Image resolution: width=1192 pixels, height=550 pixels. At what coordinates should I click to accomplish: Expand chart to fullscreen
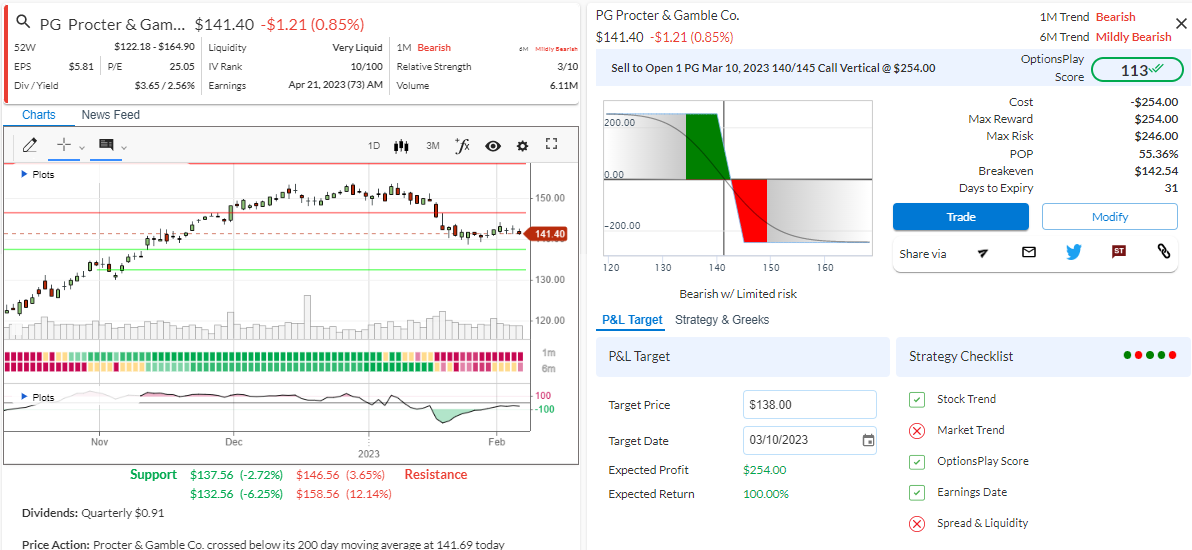pos(553,145)
